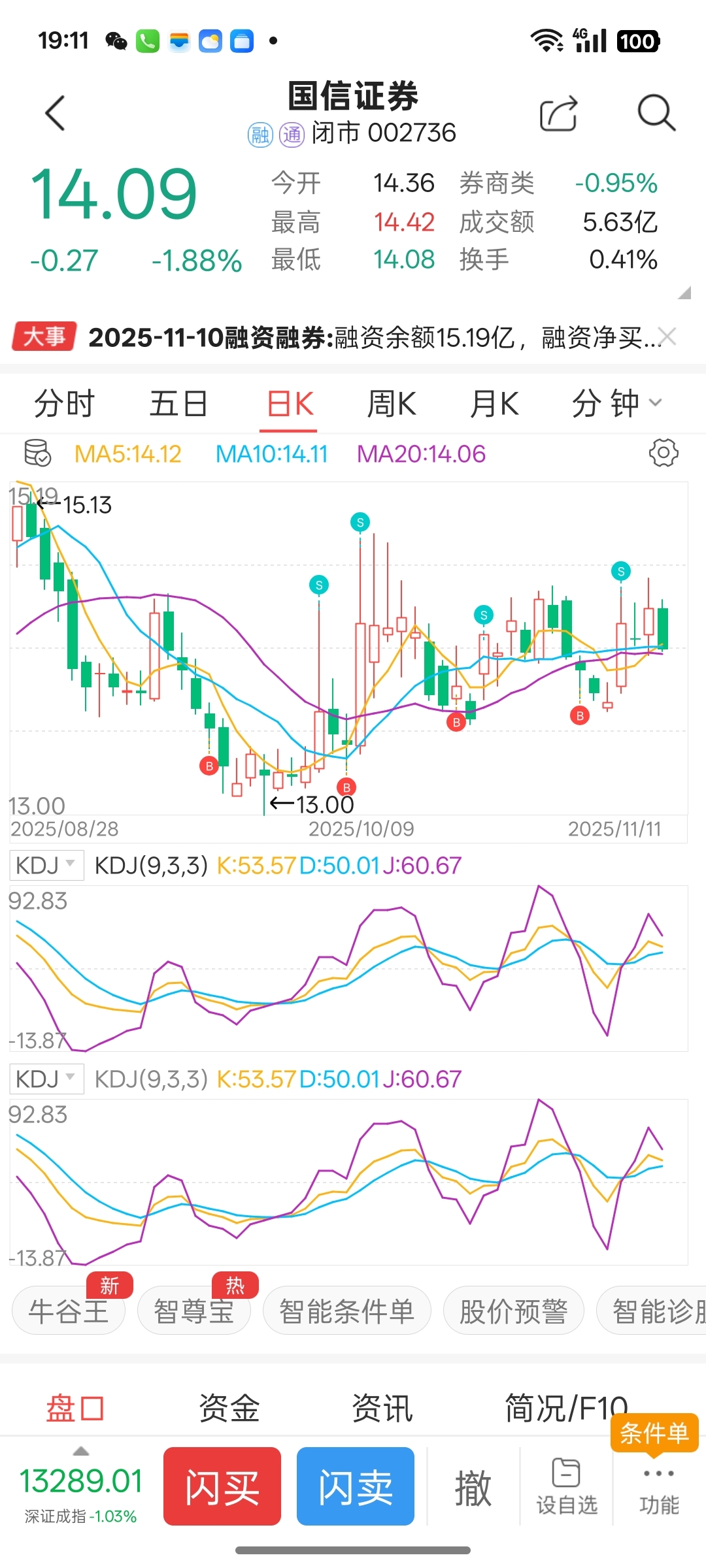Tap the red 大事 tag

(x=44, y=336)
